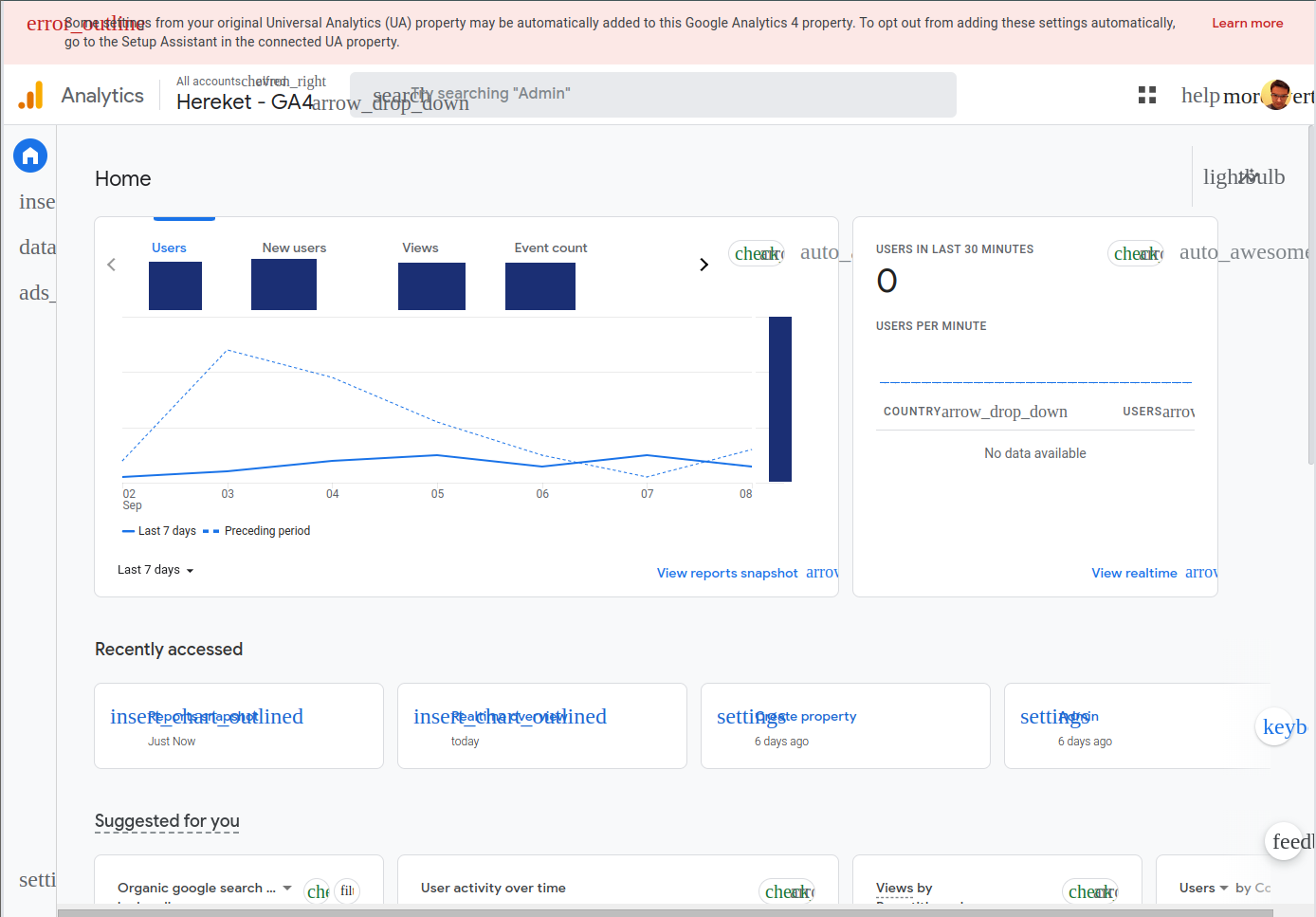This screenshot has width=1316, height=917.
Task: Open the View reports snapshot link
Action: click(x=727, y=574)
